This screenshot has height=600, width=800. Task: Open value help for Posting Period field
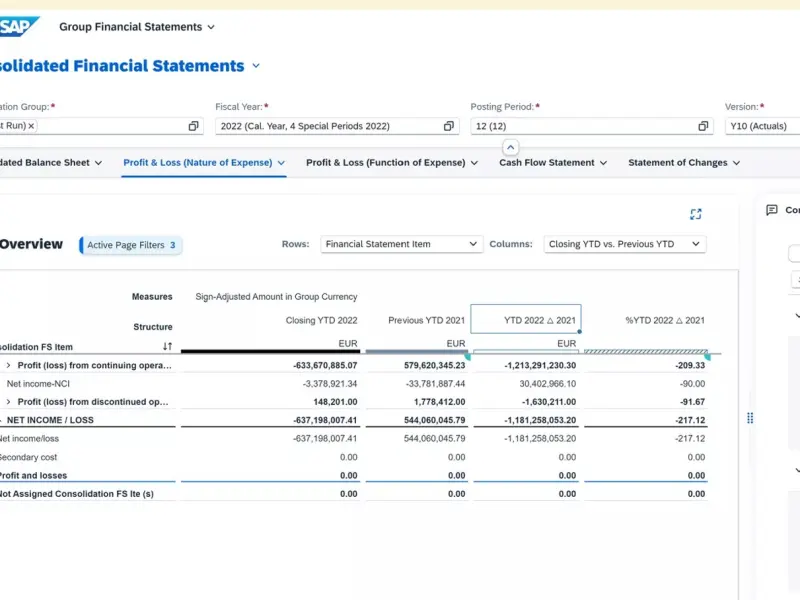coord(703,126)
